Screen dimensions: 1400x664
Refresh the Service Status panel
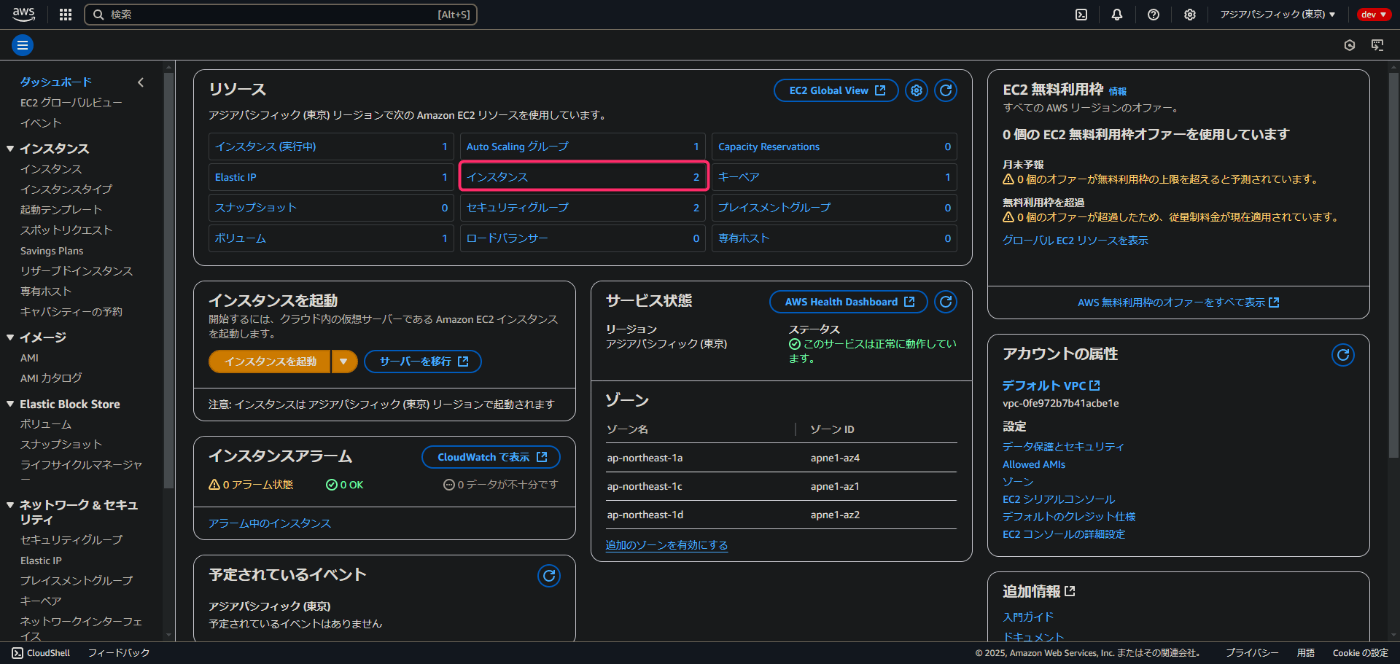coord(946,301)
